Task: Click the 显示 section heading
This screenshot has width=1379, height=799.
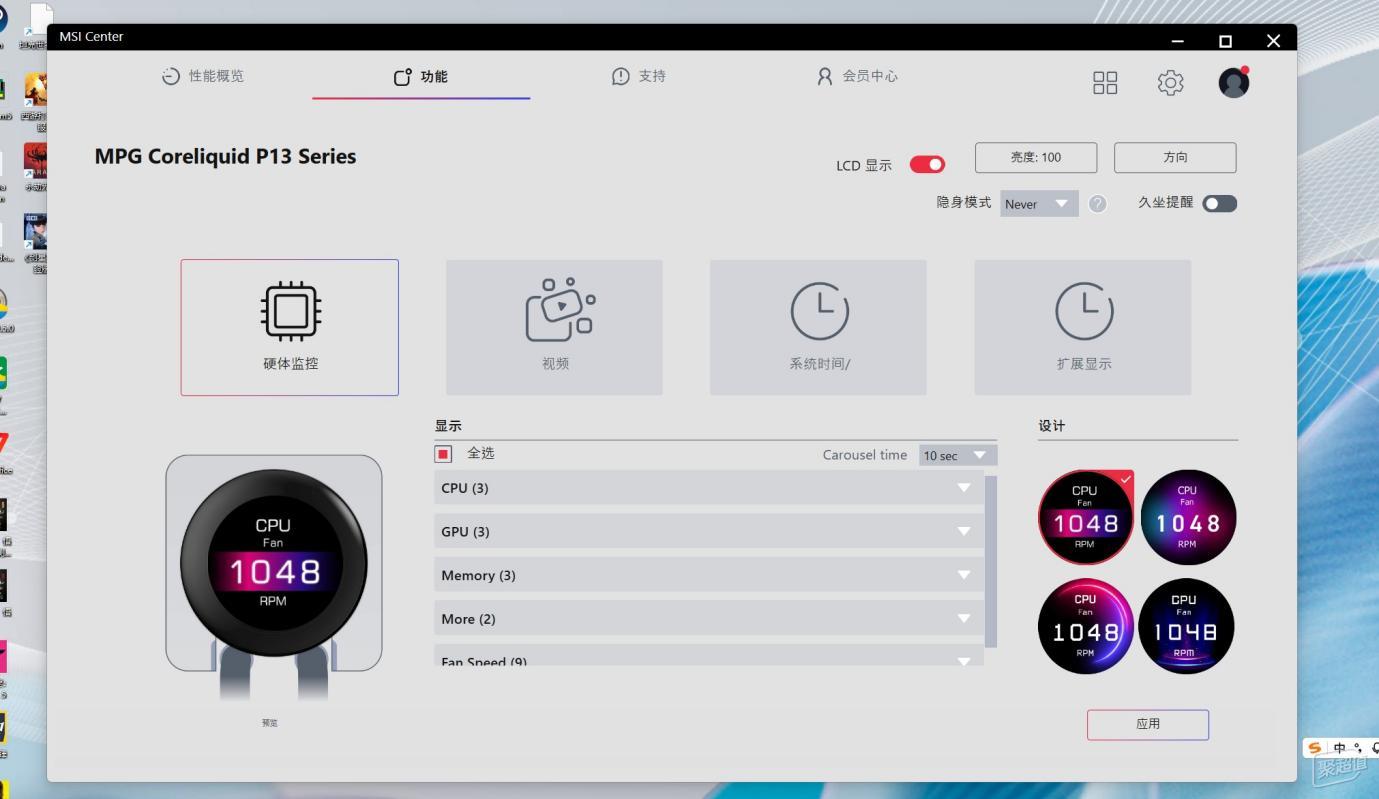Action: coord(448,426)
